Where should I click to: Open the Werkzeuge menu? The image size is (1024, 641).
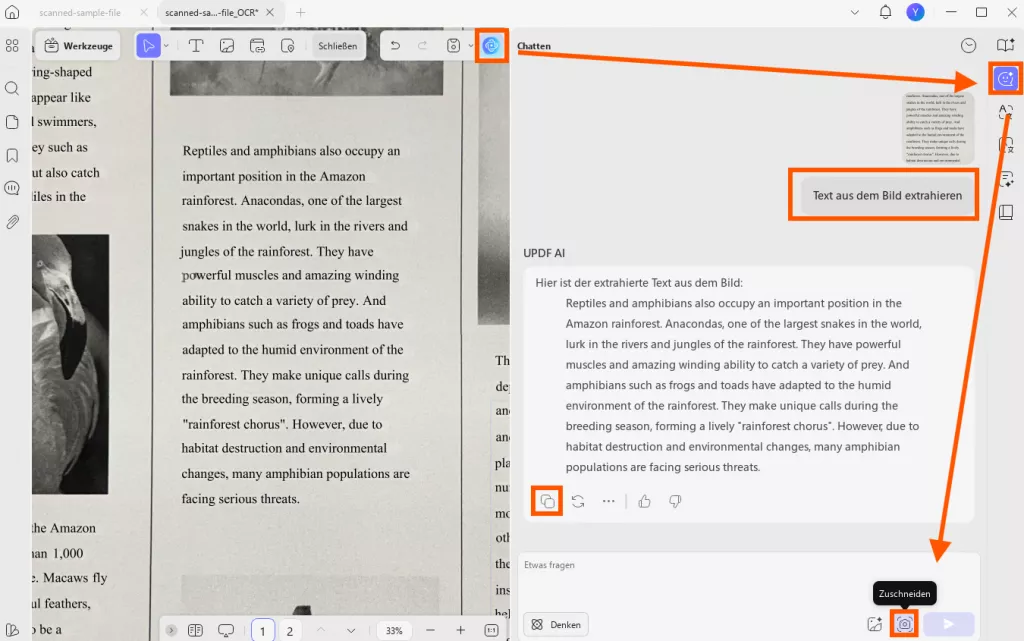click(x=78, y=46)
